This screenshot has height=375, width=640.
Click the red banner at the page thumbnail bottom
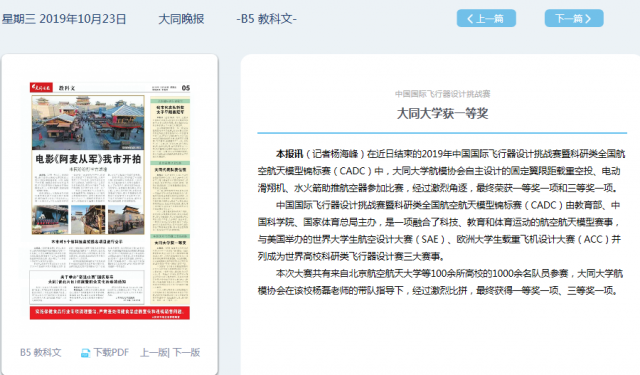click(110, 313)
